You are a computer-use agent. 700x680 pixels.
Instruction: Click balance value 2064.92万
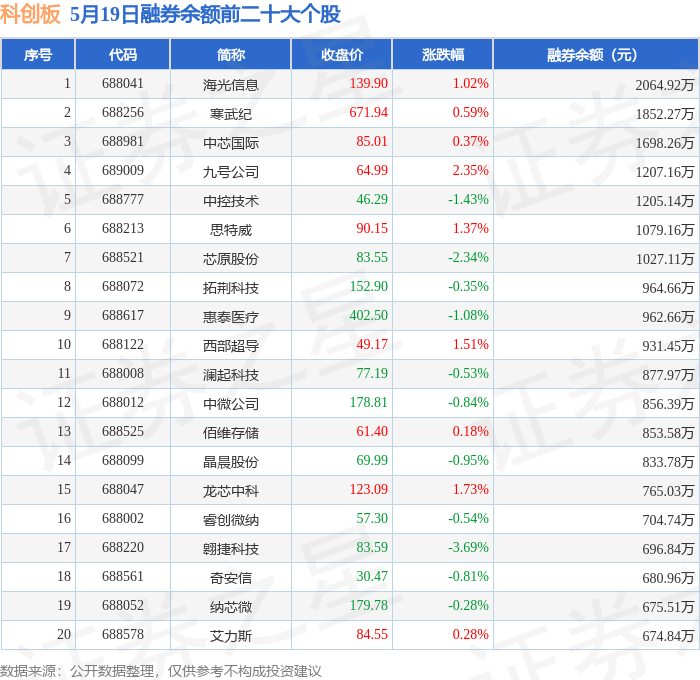coord(665,84)
